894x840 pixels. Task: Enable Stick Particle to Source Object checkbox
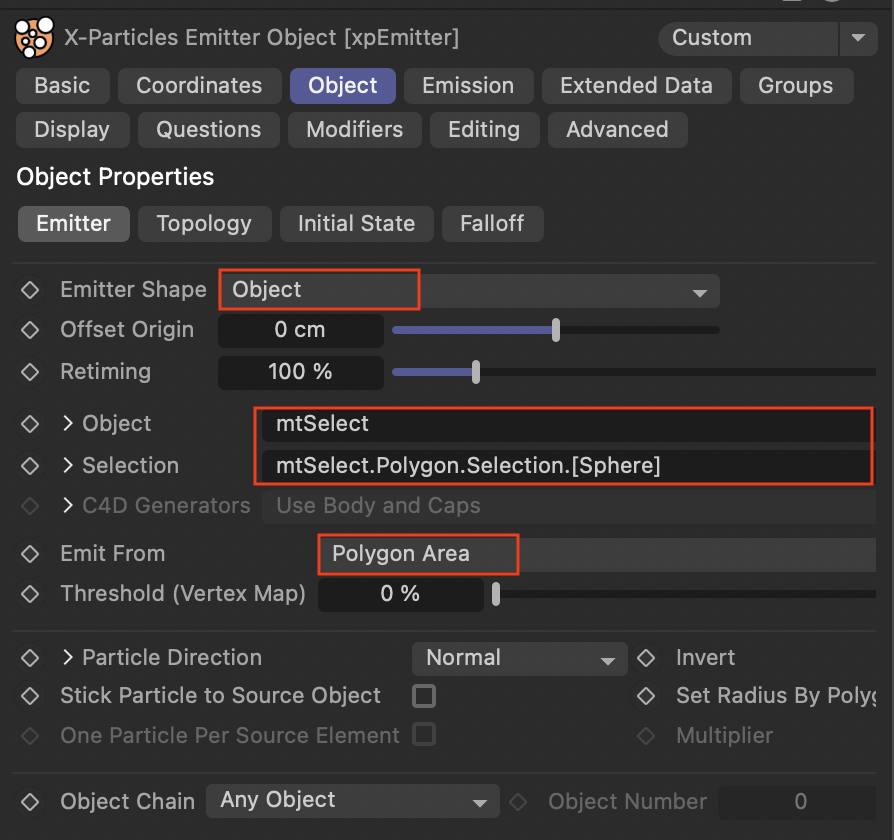coord(424,696)
